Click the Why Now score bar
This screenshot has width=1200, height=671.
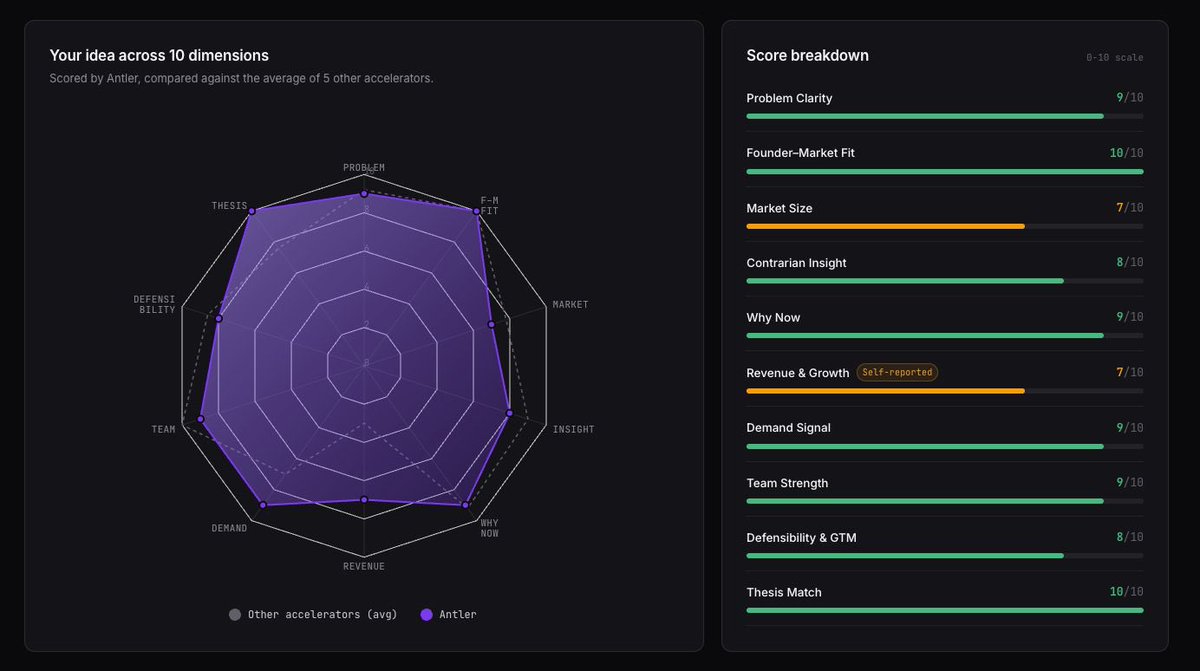click(x=945, y=336)
